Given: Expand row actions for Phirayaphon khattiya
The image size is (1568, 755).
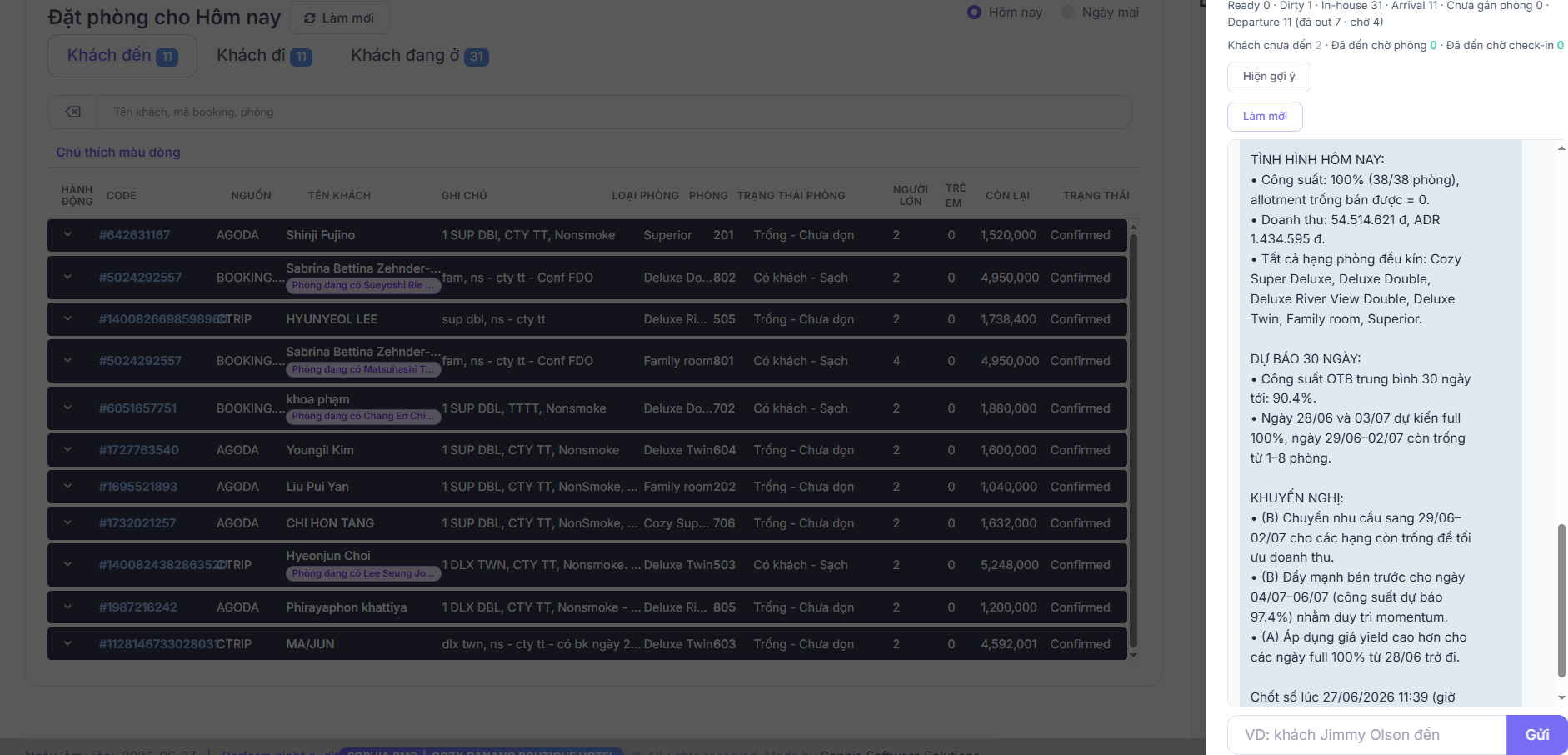Looking at the screenshot, I should click(x=67, y=607).
